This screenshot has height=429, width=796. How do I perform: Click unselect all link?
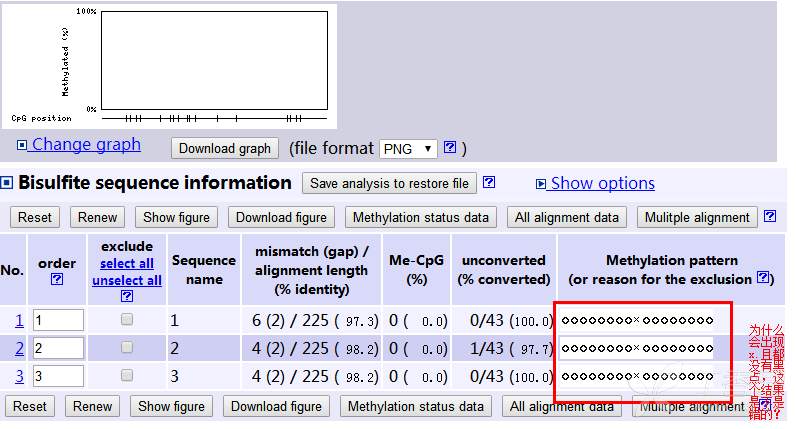[x=127, y=280]
